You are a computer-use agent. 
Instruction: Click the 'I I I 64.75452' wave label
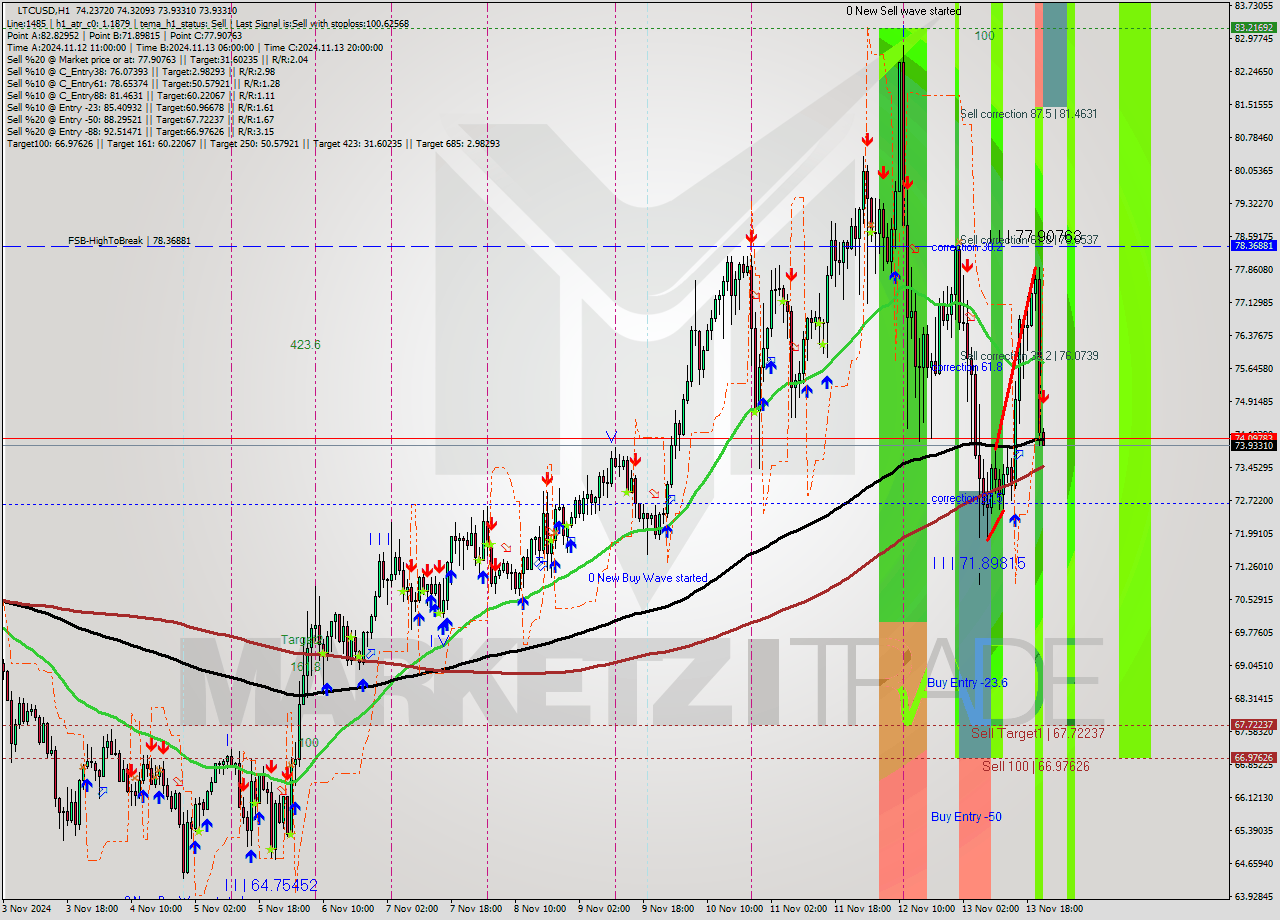[x=270, y=885]
